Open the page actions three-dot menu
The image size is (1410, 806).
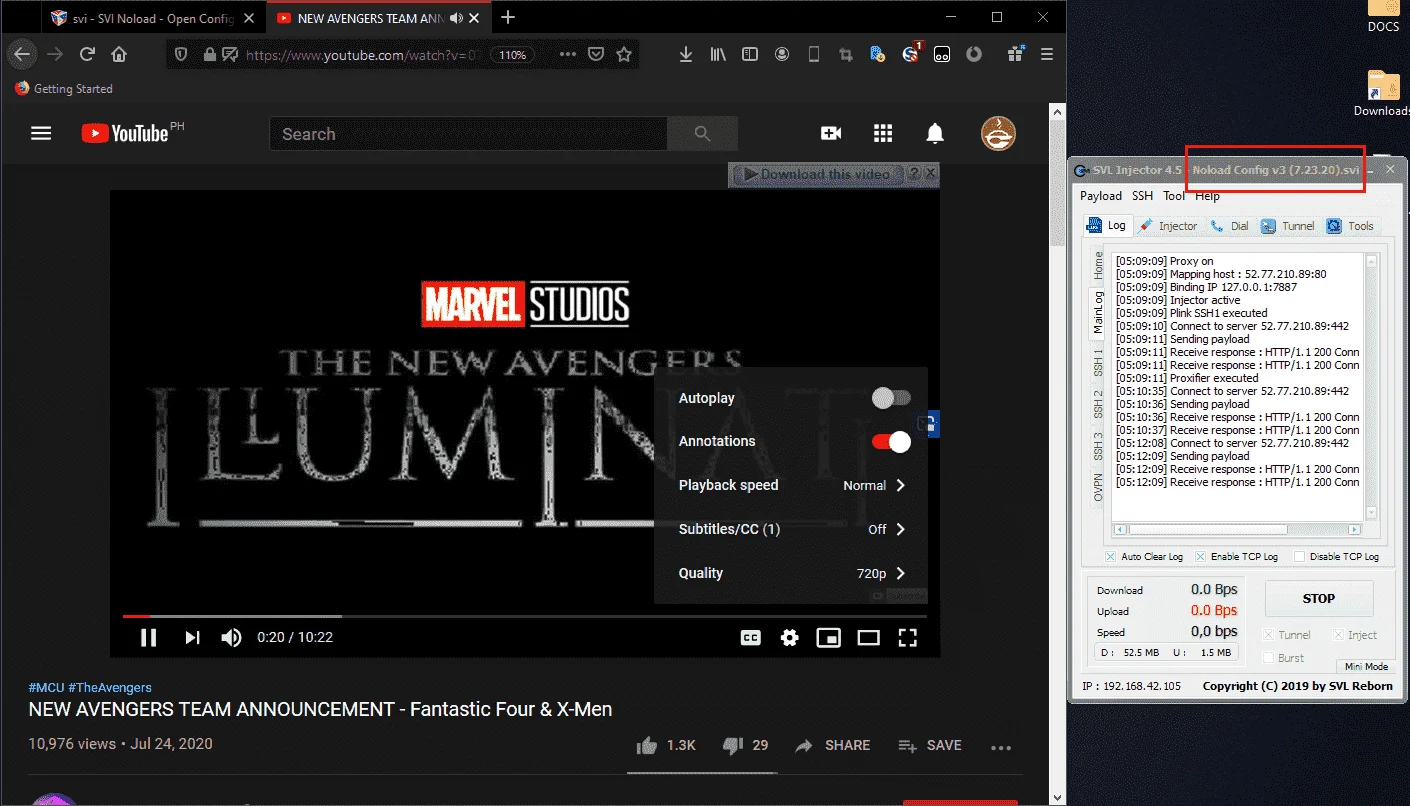[567, 55]
